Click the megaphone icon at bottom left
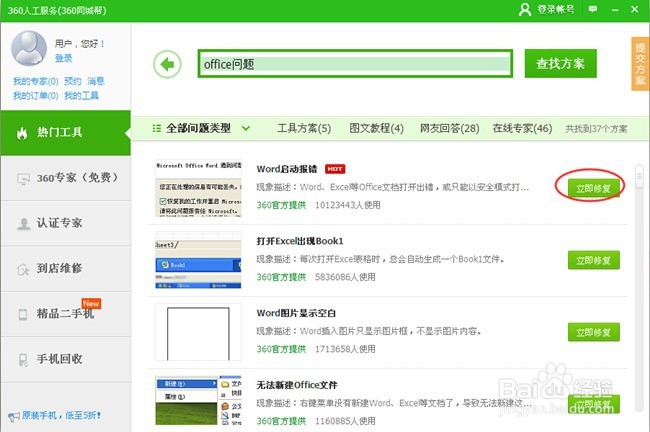 (14, 416)
